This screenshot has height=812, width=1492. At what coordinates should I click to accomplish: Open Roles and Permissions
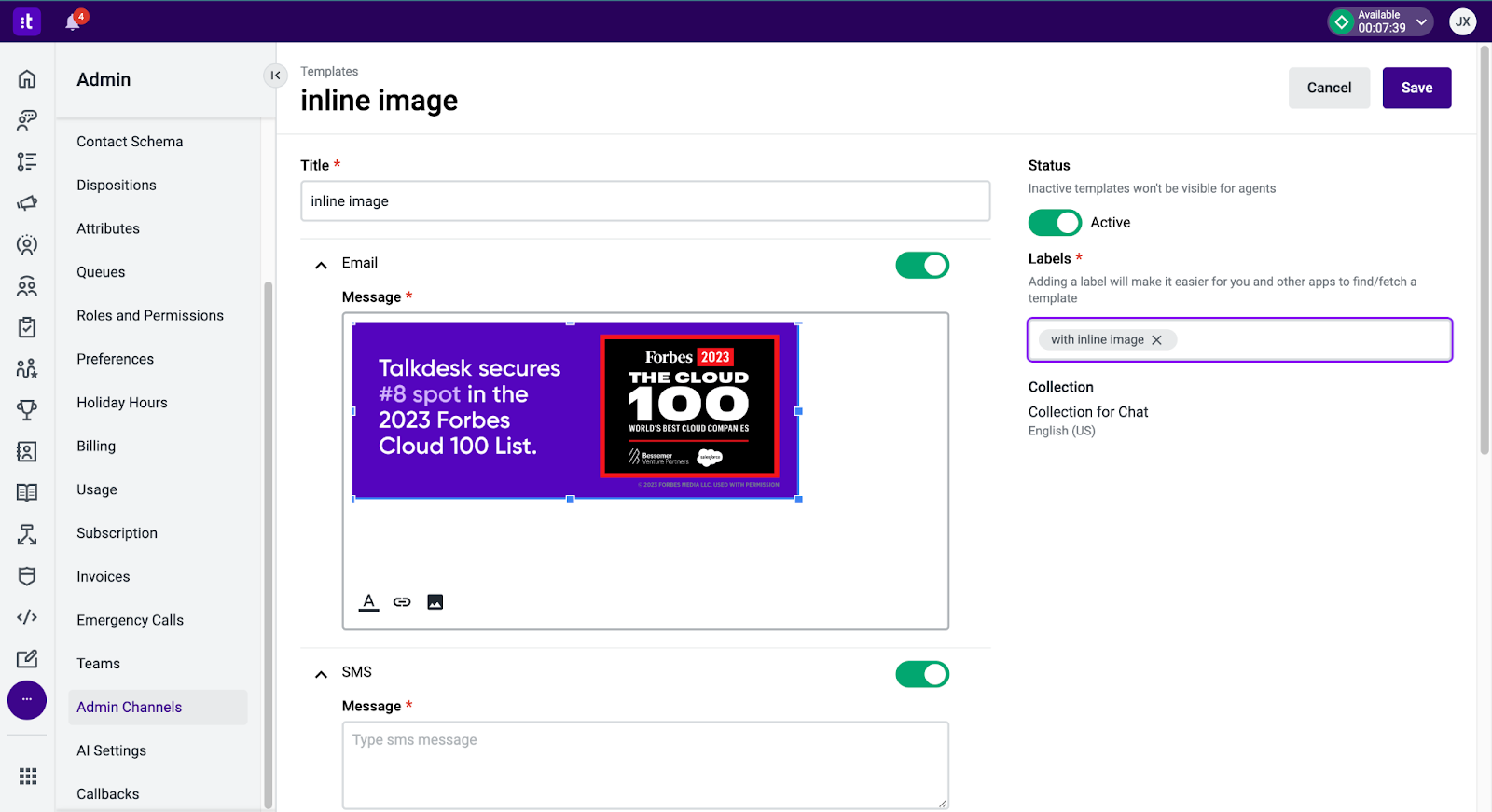click(150, 316)
